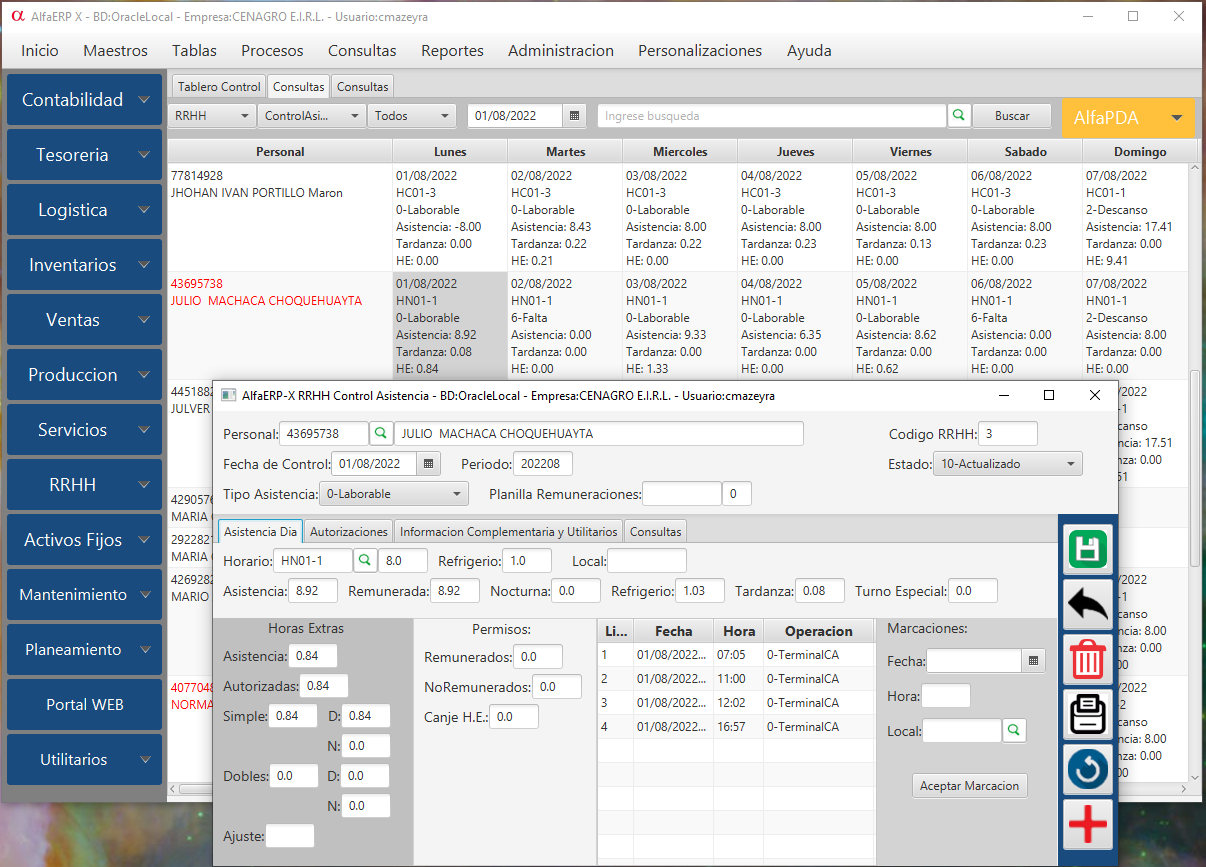Open the Tipo Asistencia dropdown
This screenshot has width=1206, height=867.
click(x=393, y=494)
